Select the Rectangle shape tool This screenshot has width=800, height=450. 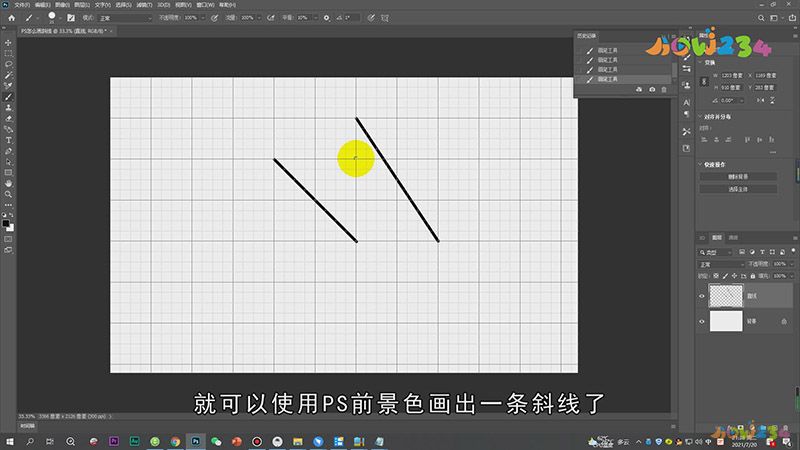point(8,172)
